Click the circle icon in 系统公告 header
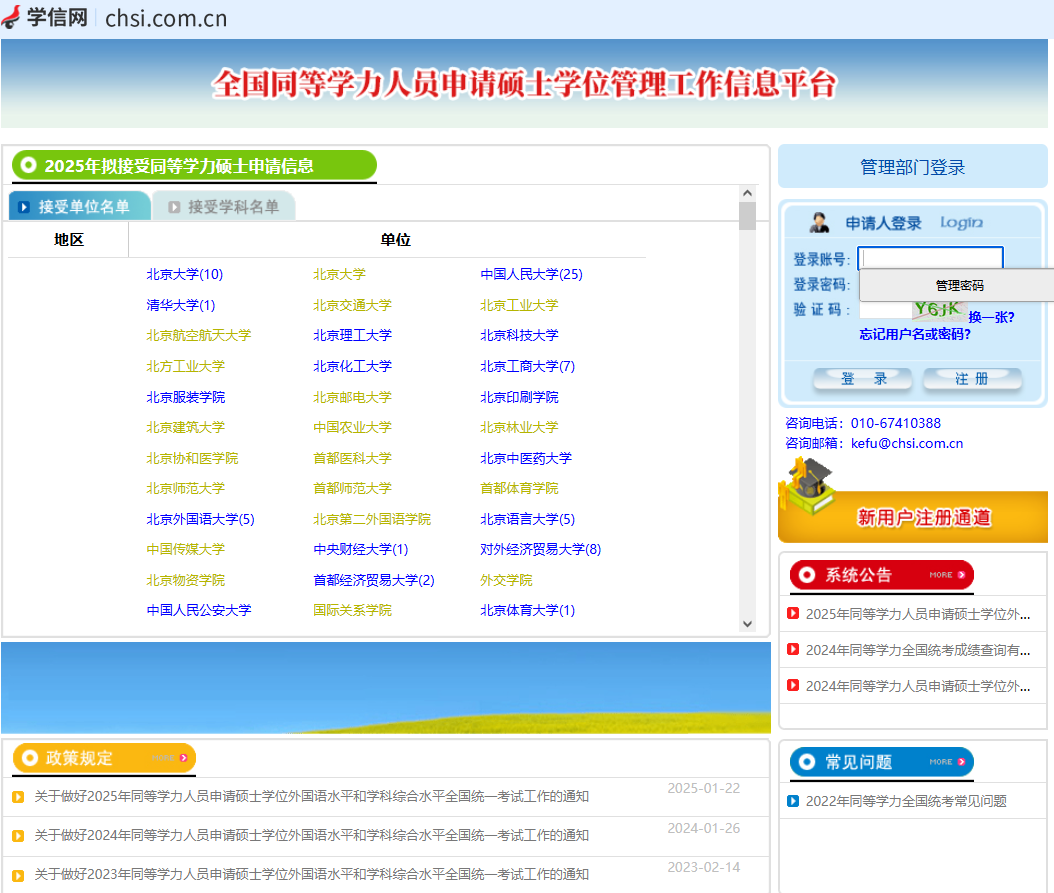 pyautogui.click(x=807, y=575)
